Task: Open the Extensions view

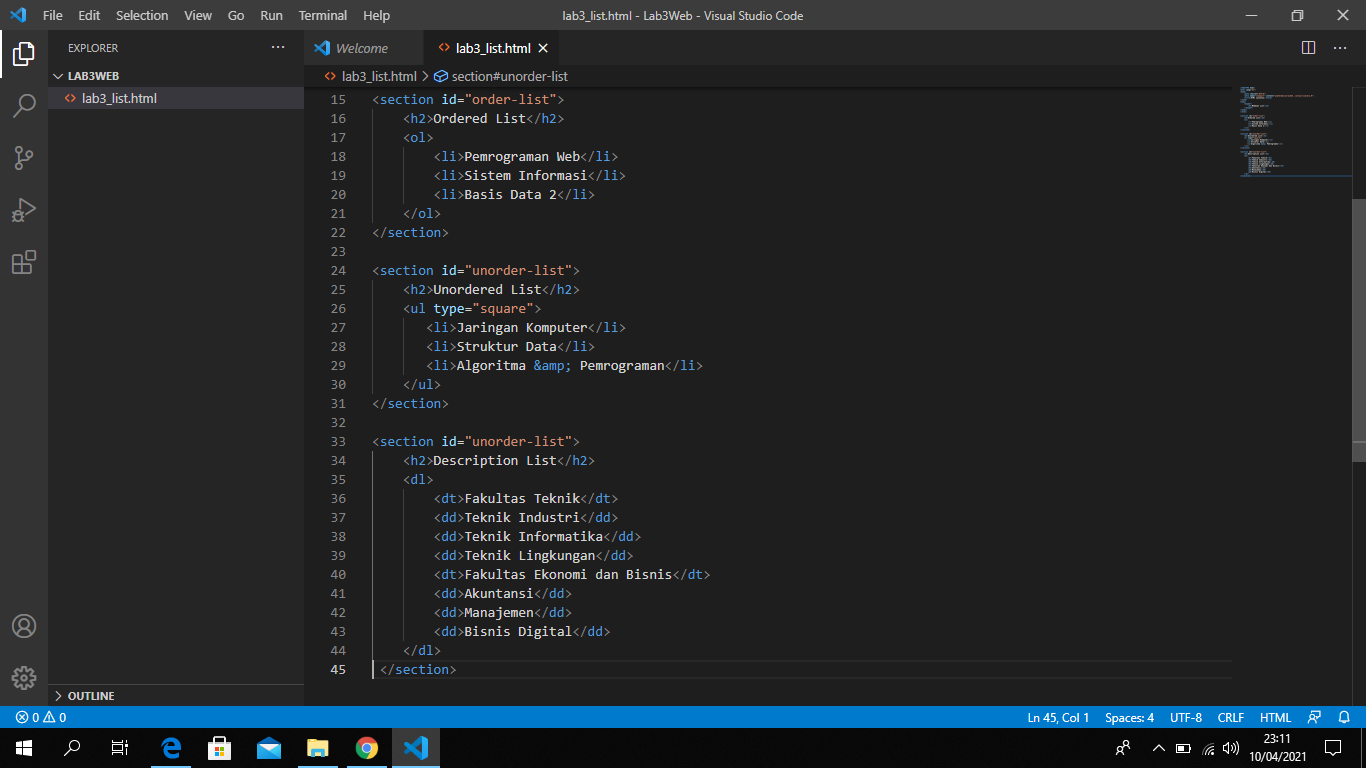Action: pyautogui.click(x=24, y=262)
